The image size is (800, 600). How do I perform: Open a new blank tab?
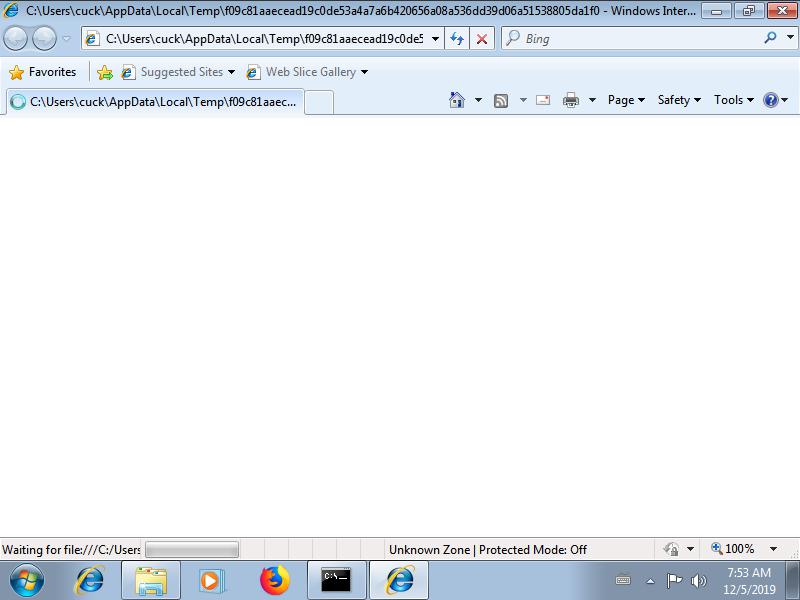click(x=319, y=103)
